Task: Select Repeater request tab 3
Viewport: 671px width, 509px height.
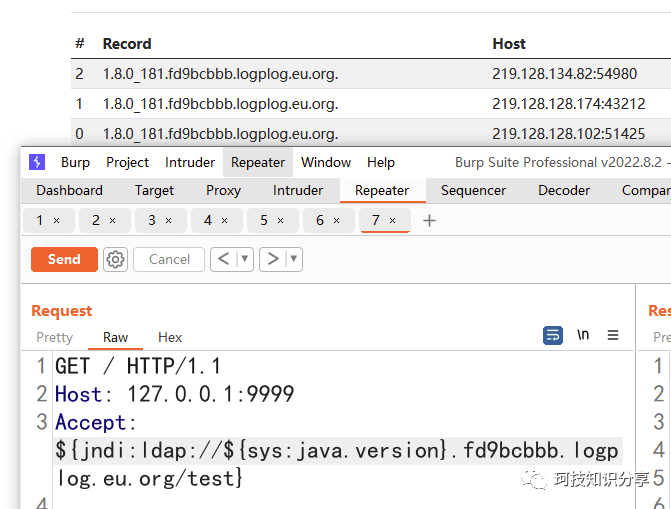Action: 151,220
